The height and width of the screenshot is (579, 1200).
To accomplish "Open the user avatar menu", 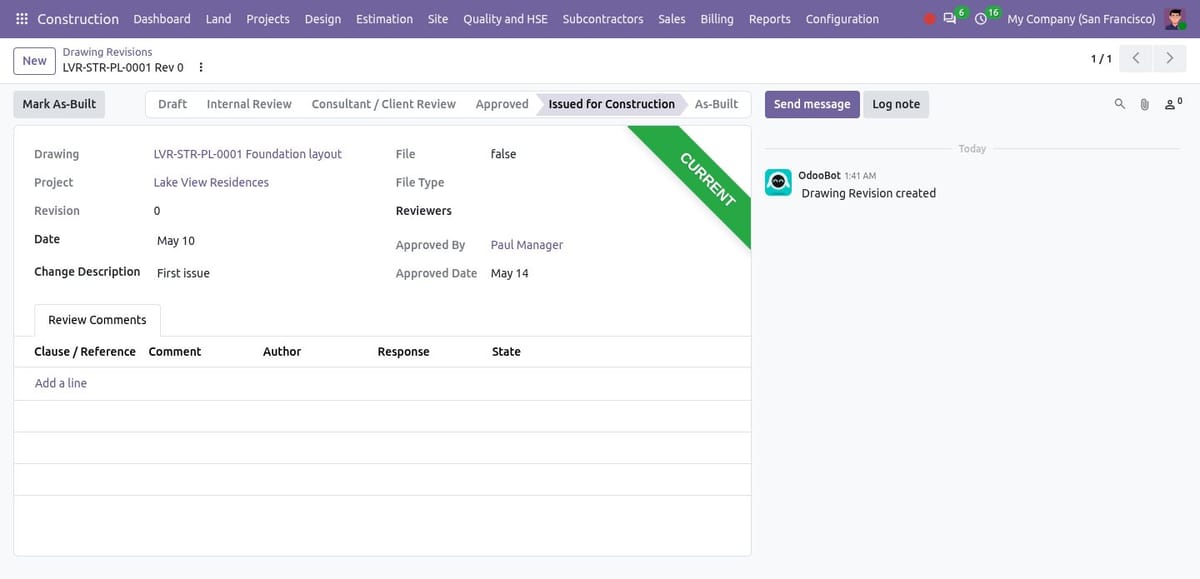I will (x=1175, y=19).
